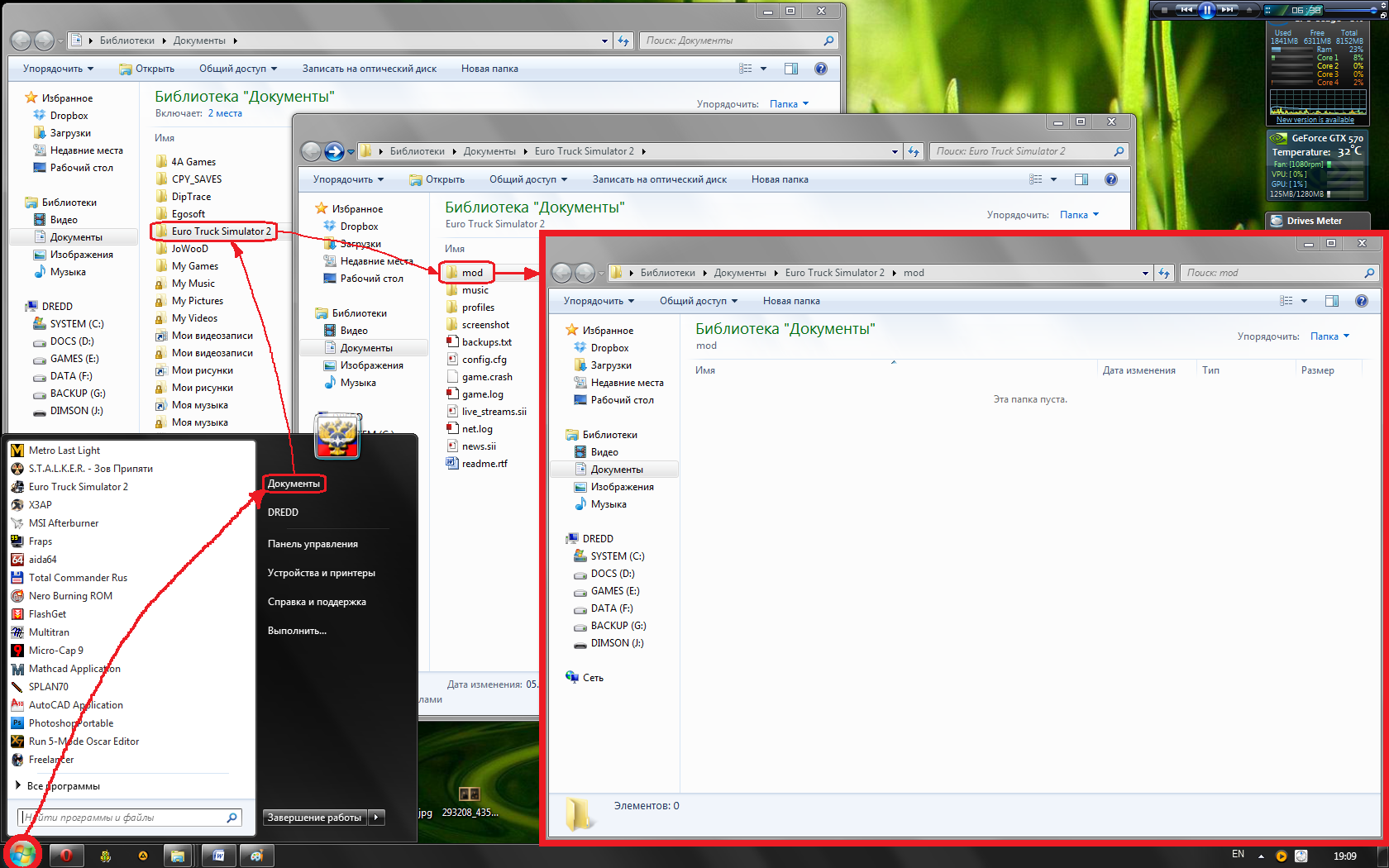Sort by Дата изменения column in mod window
1389x868 pixels.
point(1138,370)
